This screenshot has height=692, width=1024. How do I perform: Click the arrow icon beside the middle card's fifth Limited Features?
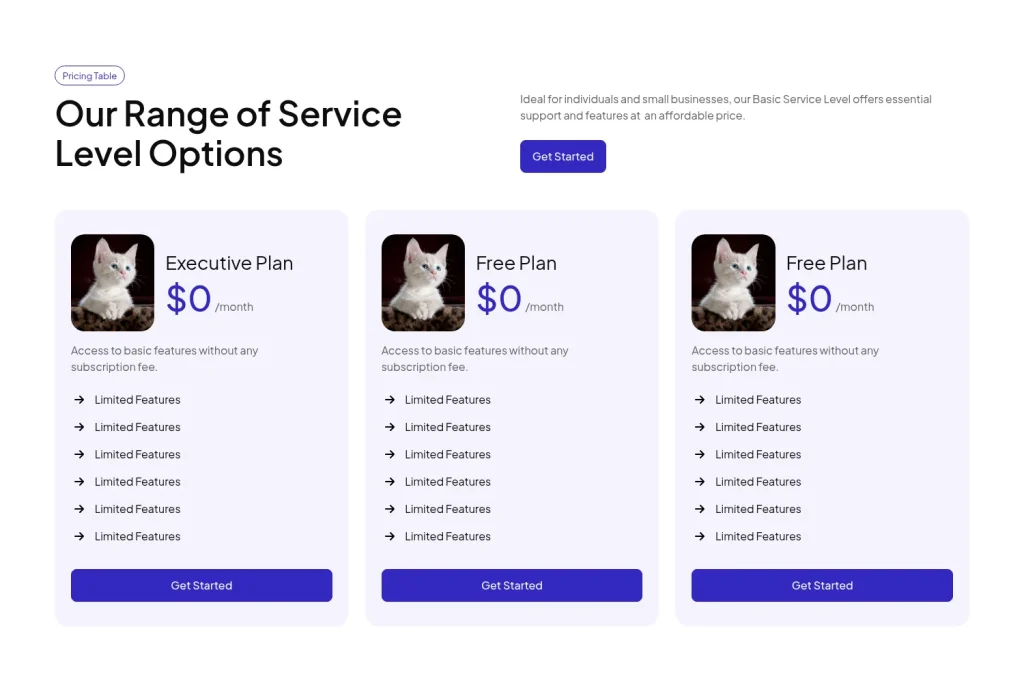pyautogui.click(x=389, y=509)
